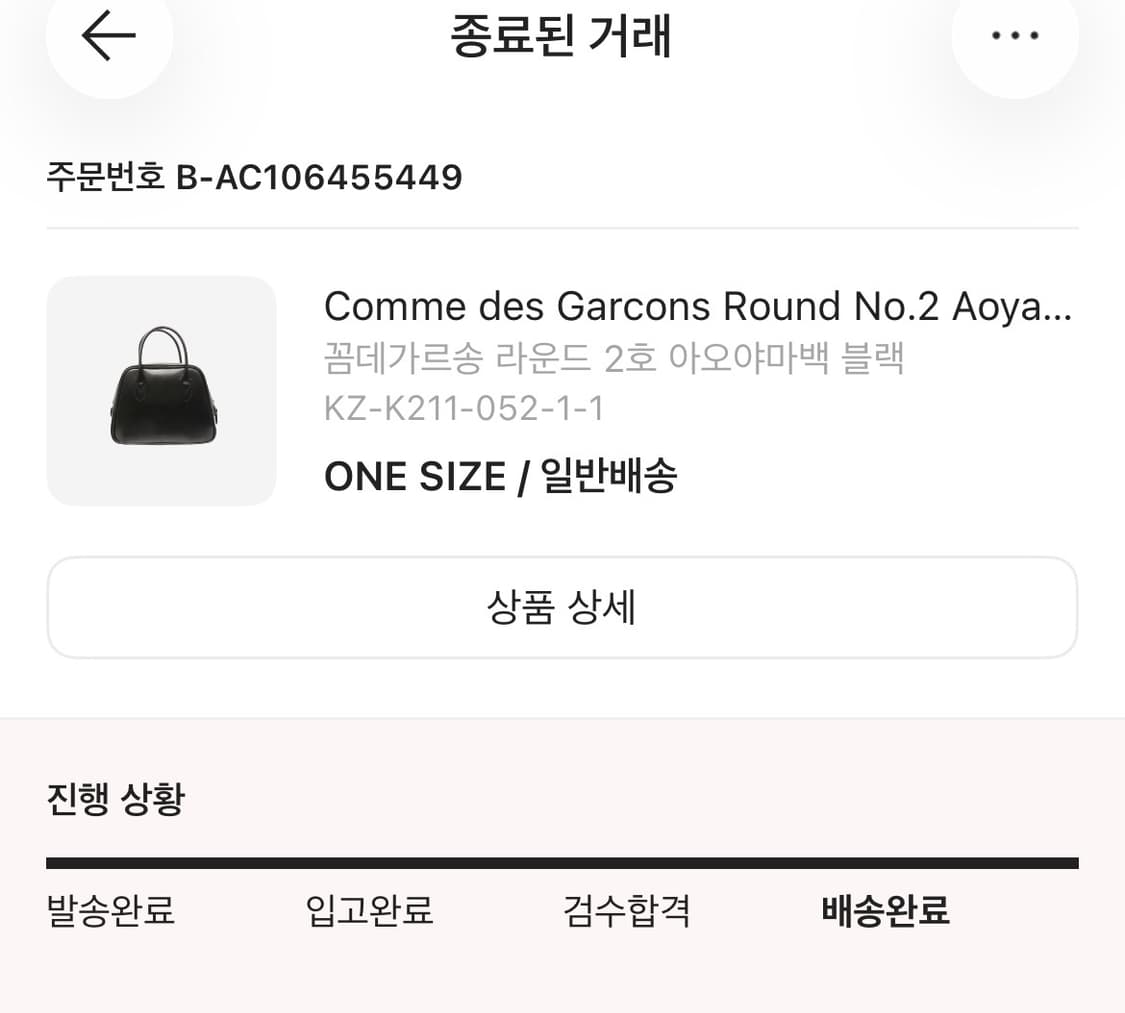Viewport: 1125px width, 1013px height.
Task: Select the 입고완료 progress stage label
Action: click(x=368, y=911)
